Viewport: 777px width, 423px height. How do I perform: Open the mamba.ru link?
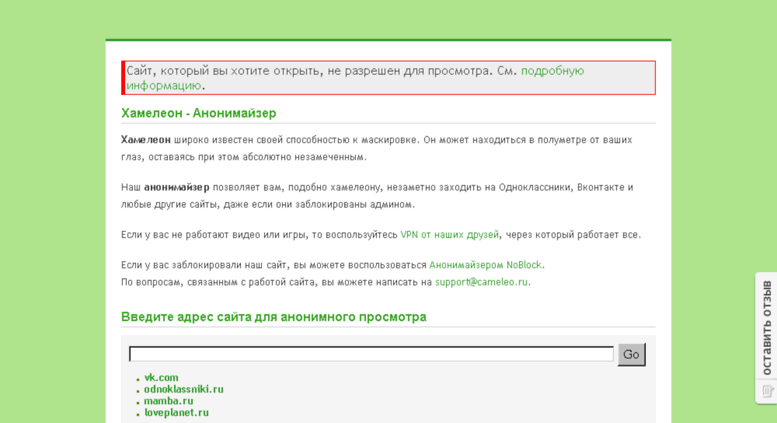click(x=168, y=401)
